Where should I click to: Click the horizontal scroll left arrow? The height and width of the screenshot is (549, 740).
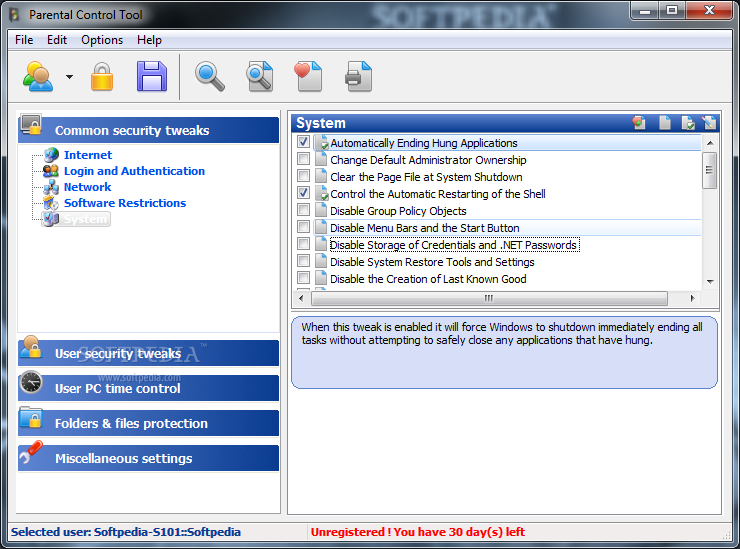click(302, 298)
